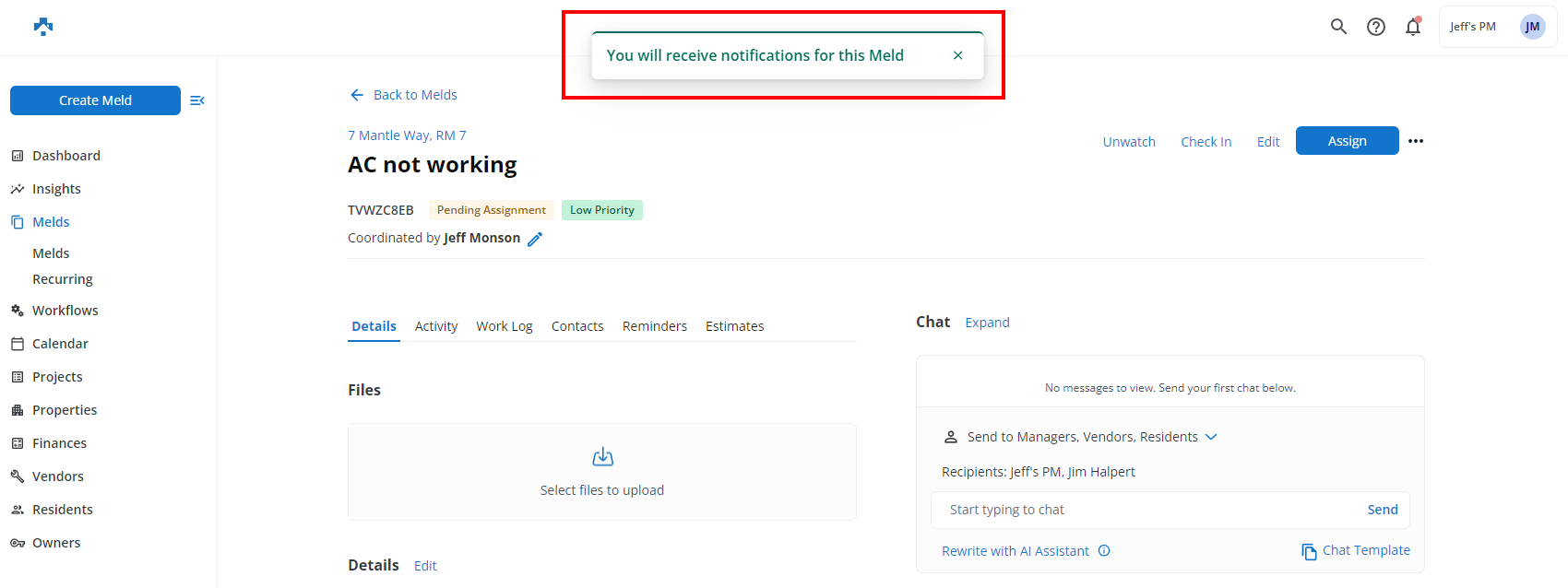This screenshot has height=588, width=1568.
Task: Expand the Chat panel
Action: click(987, 323)
